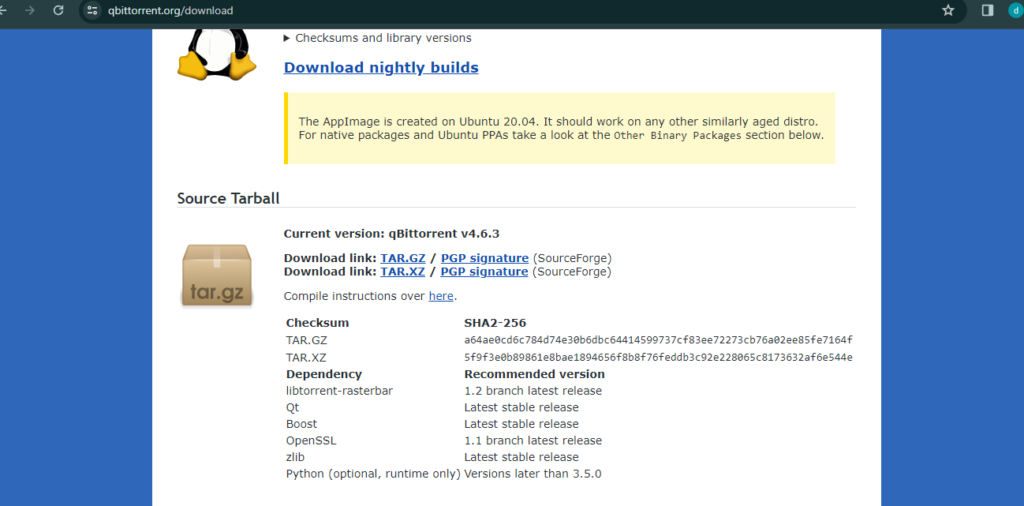The height and width of the screenshot is (506, 1024).
Task: Click the TAR.XZ SHA2-256 checksum hash
Action: tap(658, 357)
